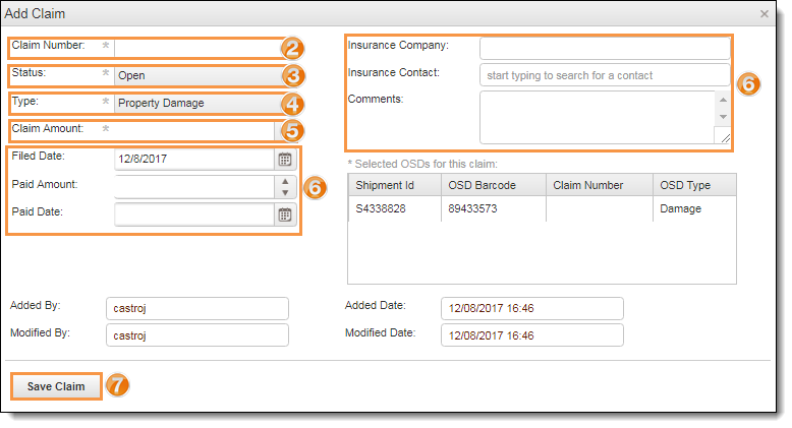Close the Add Claim dialog
The width and height of the screenshot is (792, 428).
tap(764, 14)
